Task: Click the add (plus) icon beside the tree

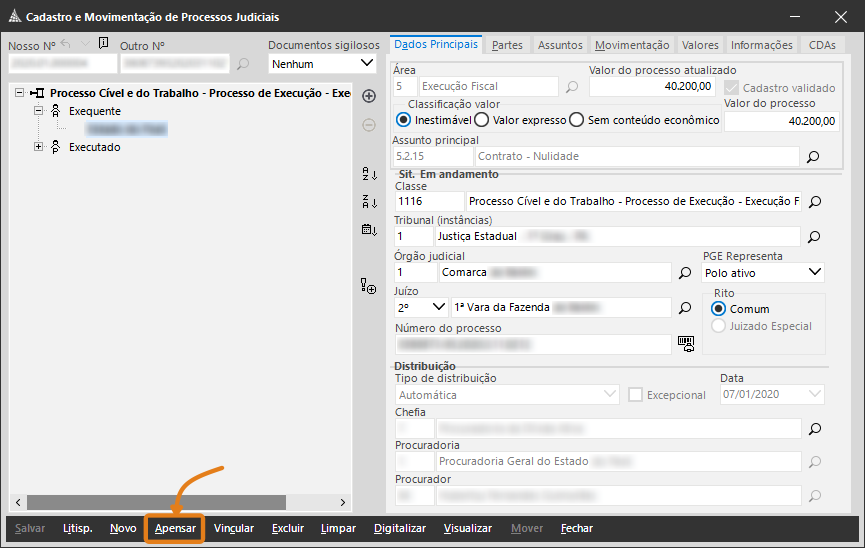Action: click(x=368, y=96)
